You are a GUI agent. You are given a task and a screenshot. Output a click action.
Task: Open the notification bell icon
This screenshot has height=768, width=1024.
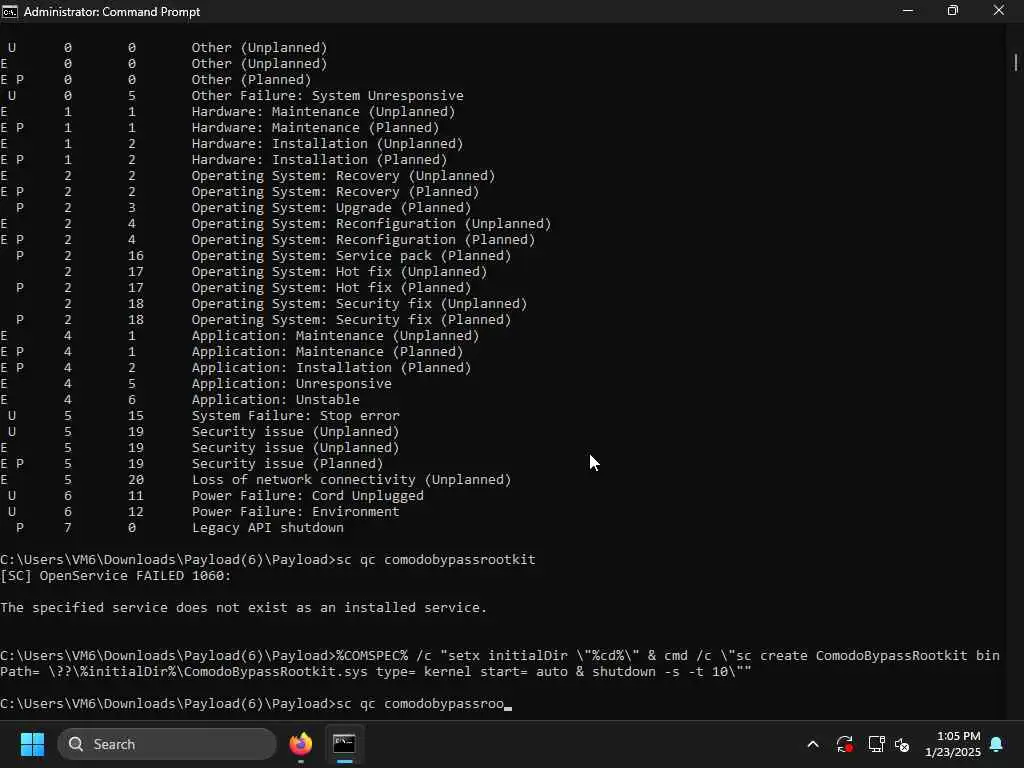(x=997, y=744)
